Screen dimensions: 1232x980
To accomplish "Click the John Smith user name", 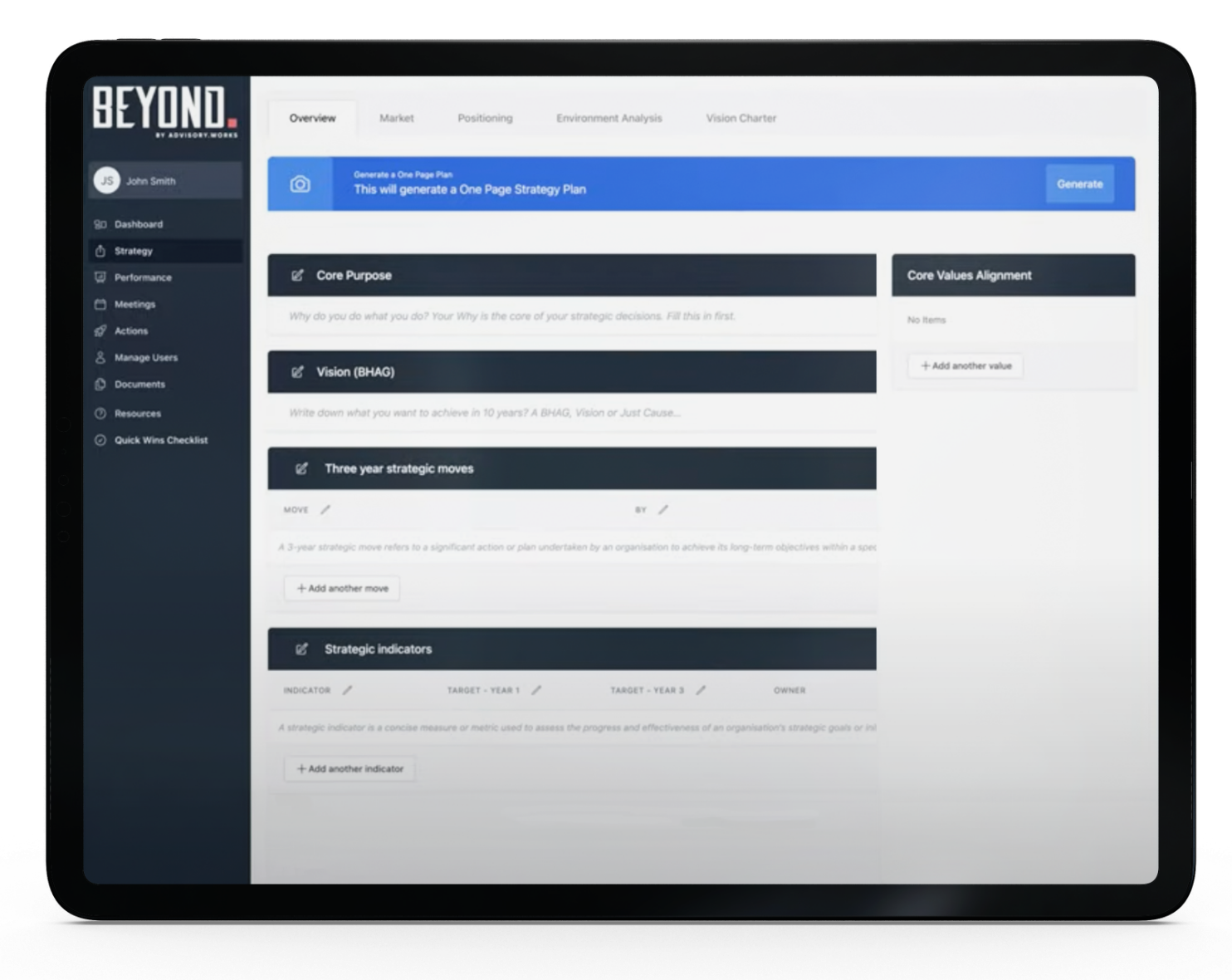I will (x=150, y=180).
